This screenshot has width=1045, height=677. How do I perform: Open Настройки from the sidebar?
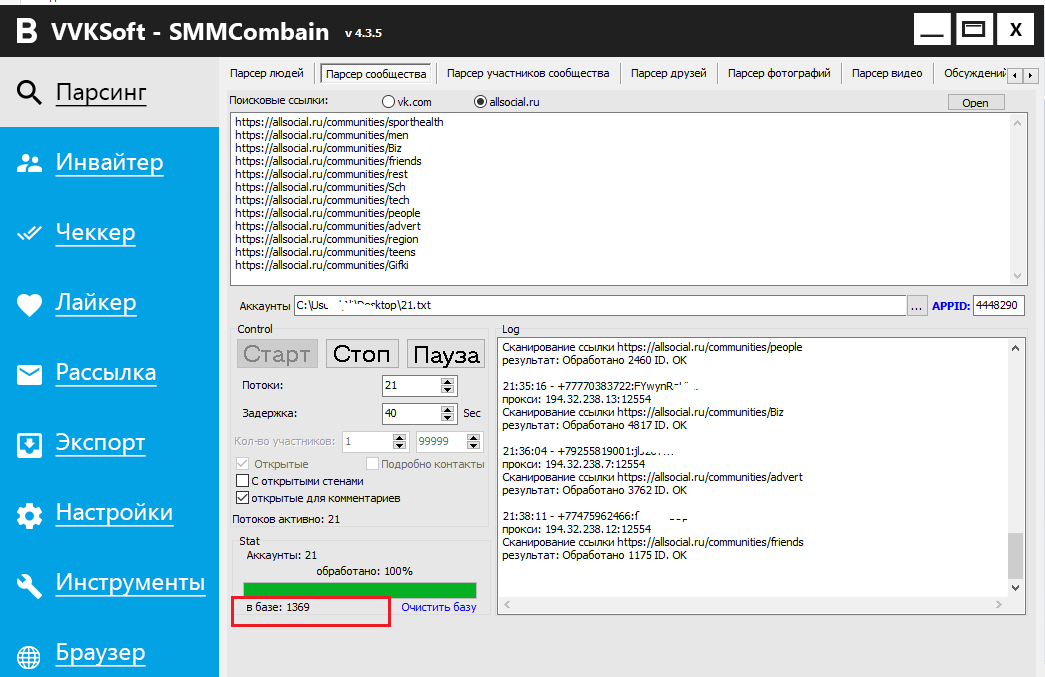click(x=115, y=512)
